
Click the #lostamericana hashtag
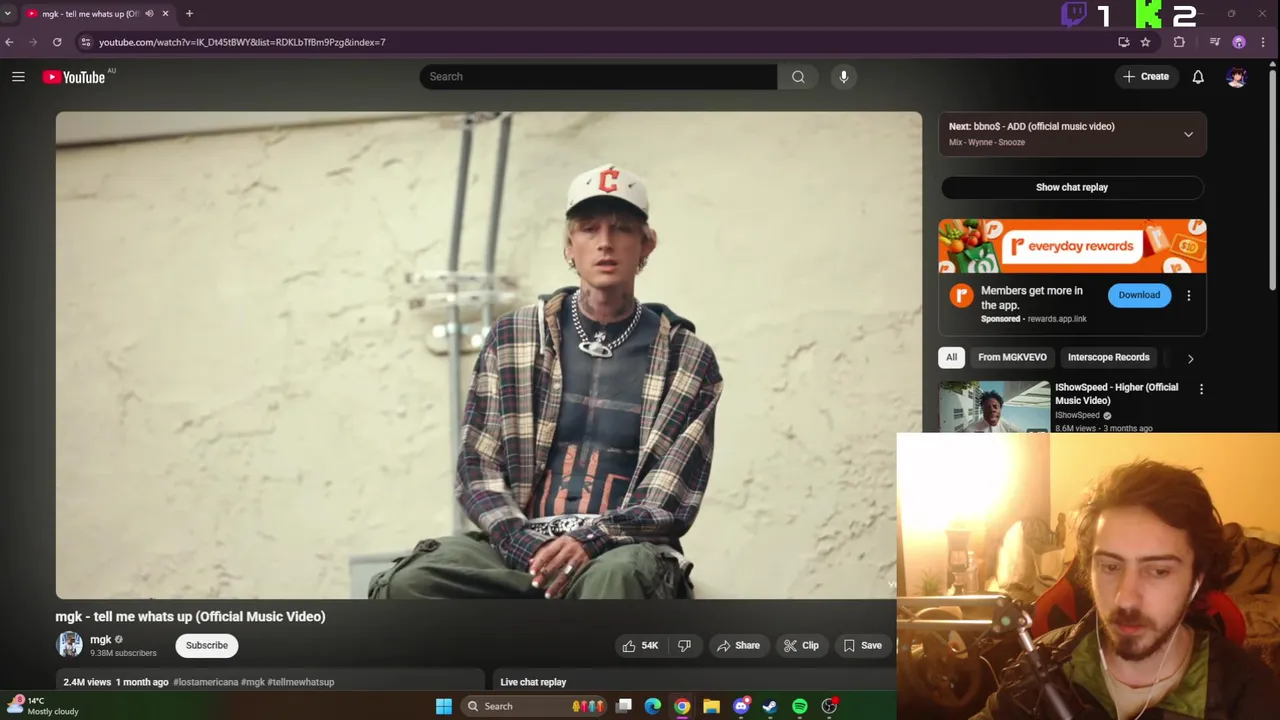(x=205, y=682)
